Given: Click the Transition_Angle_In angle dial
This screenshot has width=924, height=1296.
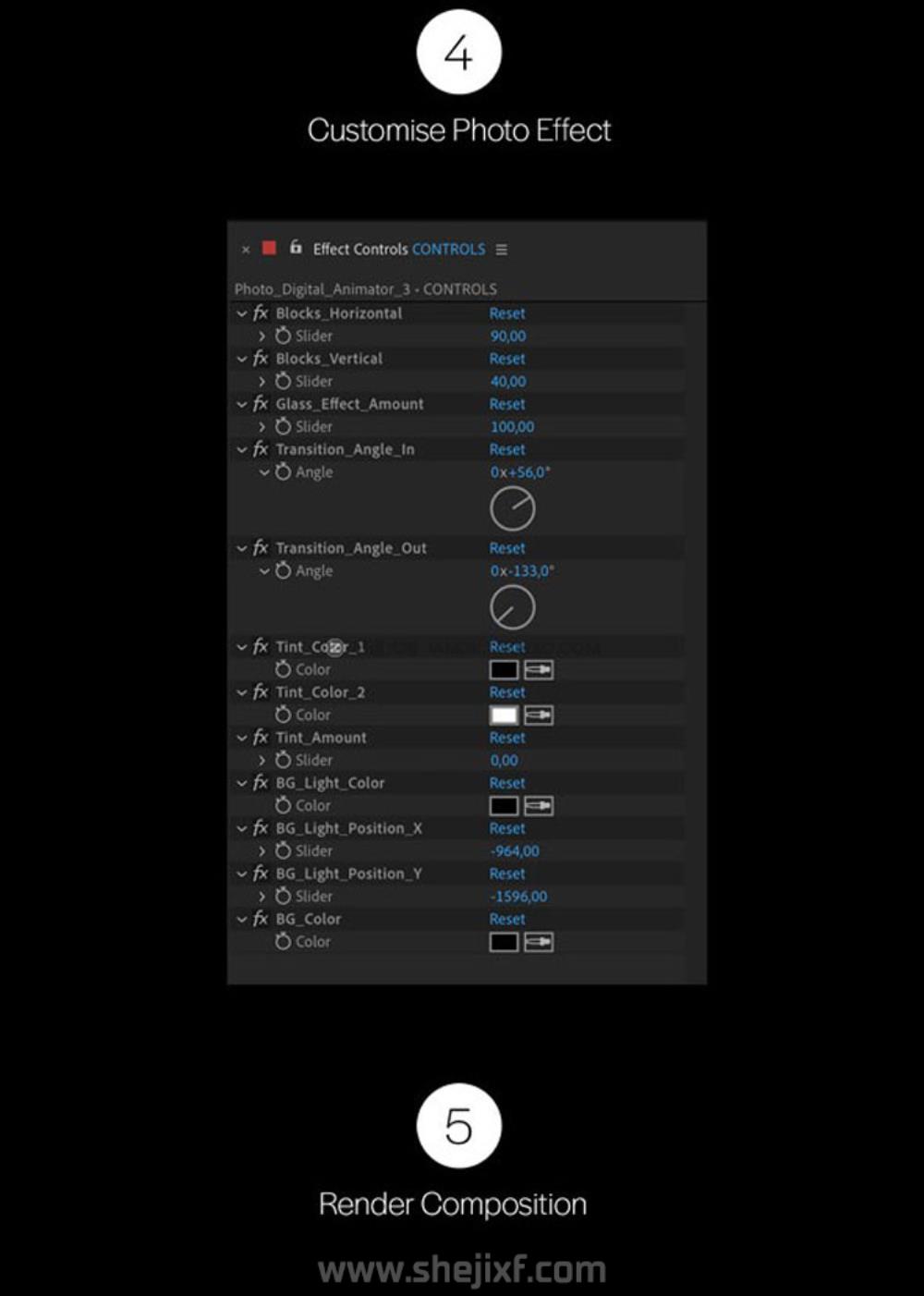Looking at the screenshot, I should (x=513, y=509).
